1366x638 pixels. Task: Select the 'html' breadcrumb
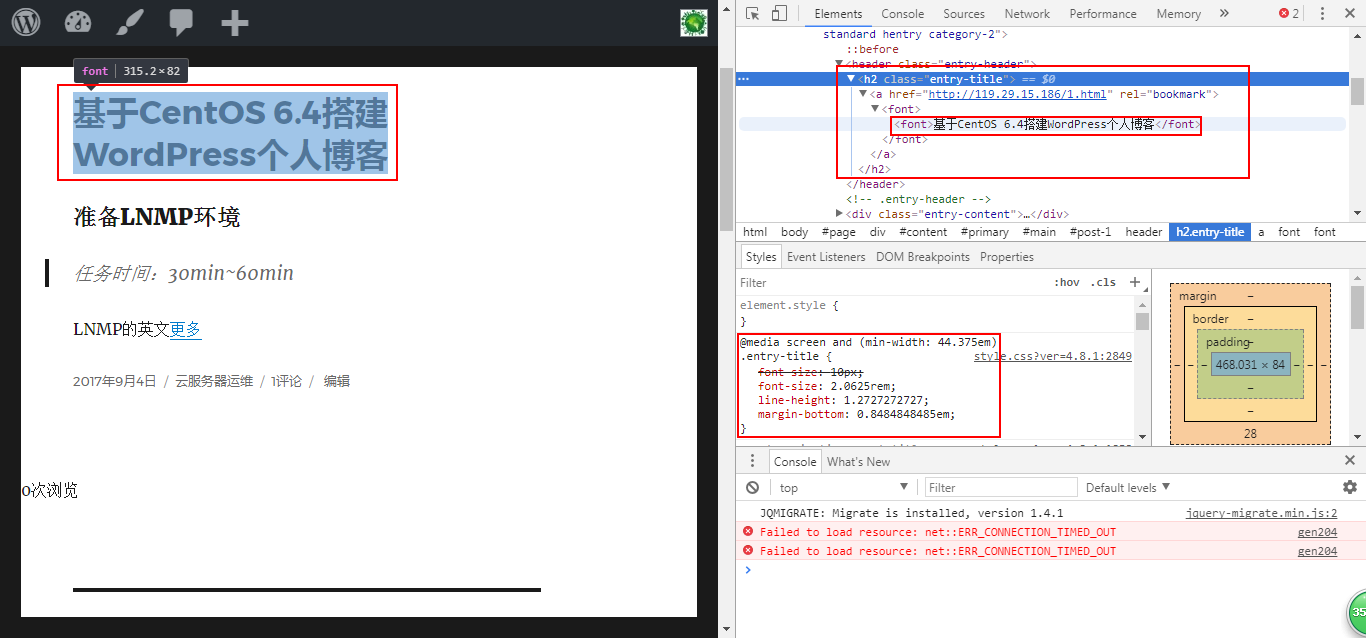755,232
